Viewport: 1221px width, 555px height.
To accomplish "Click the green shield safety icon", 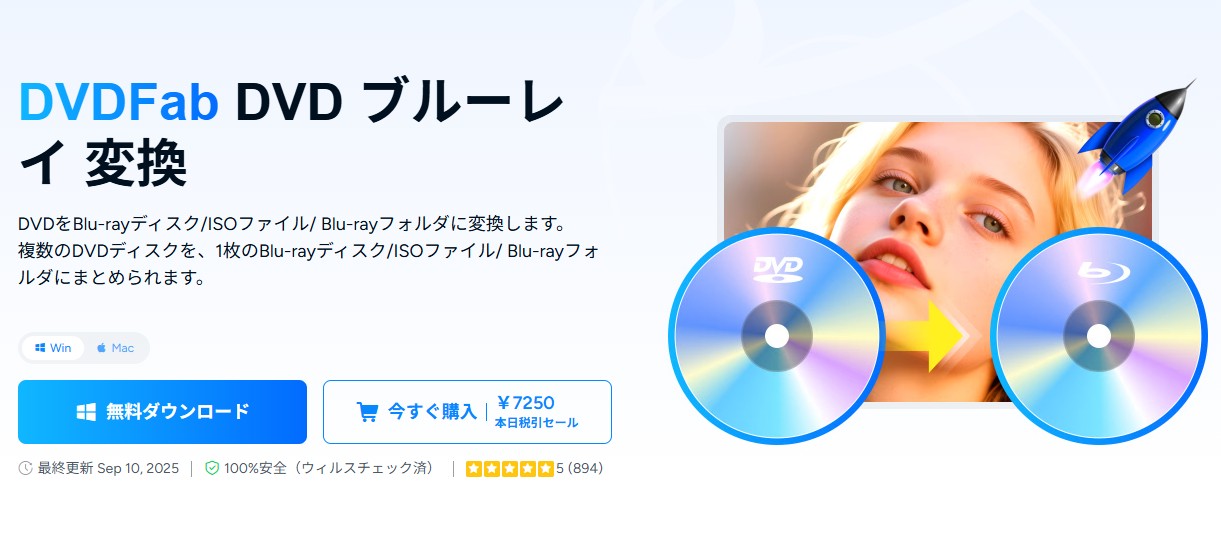I will tap(211, 468).
